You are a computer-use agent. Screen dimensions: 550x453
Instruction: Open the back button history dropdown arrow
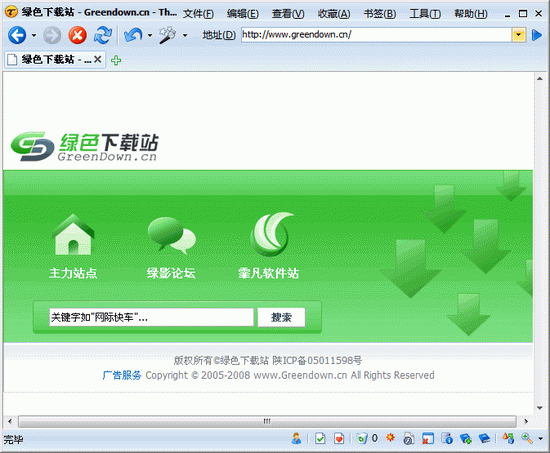pyautogui.click(x=34, y=35)
